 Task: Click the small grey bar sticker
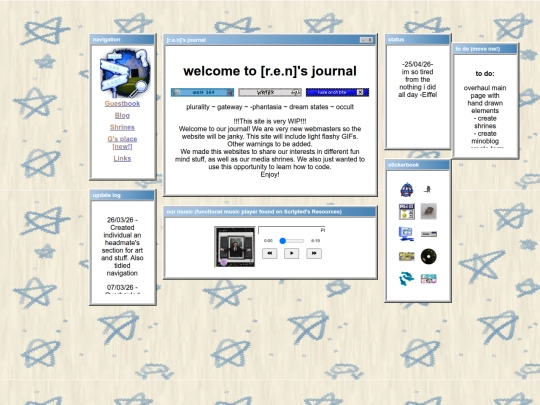coord(429,234)
